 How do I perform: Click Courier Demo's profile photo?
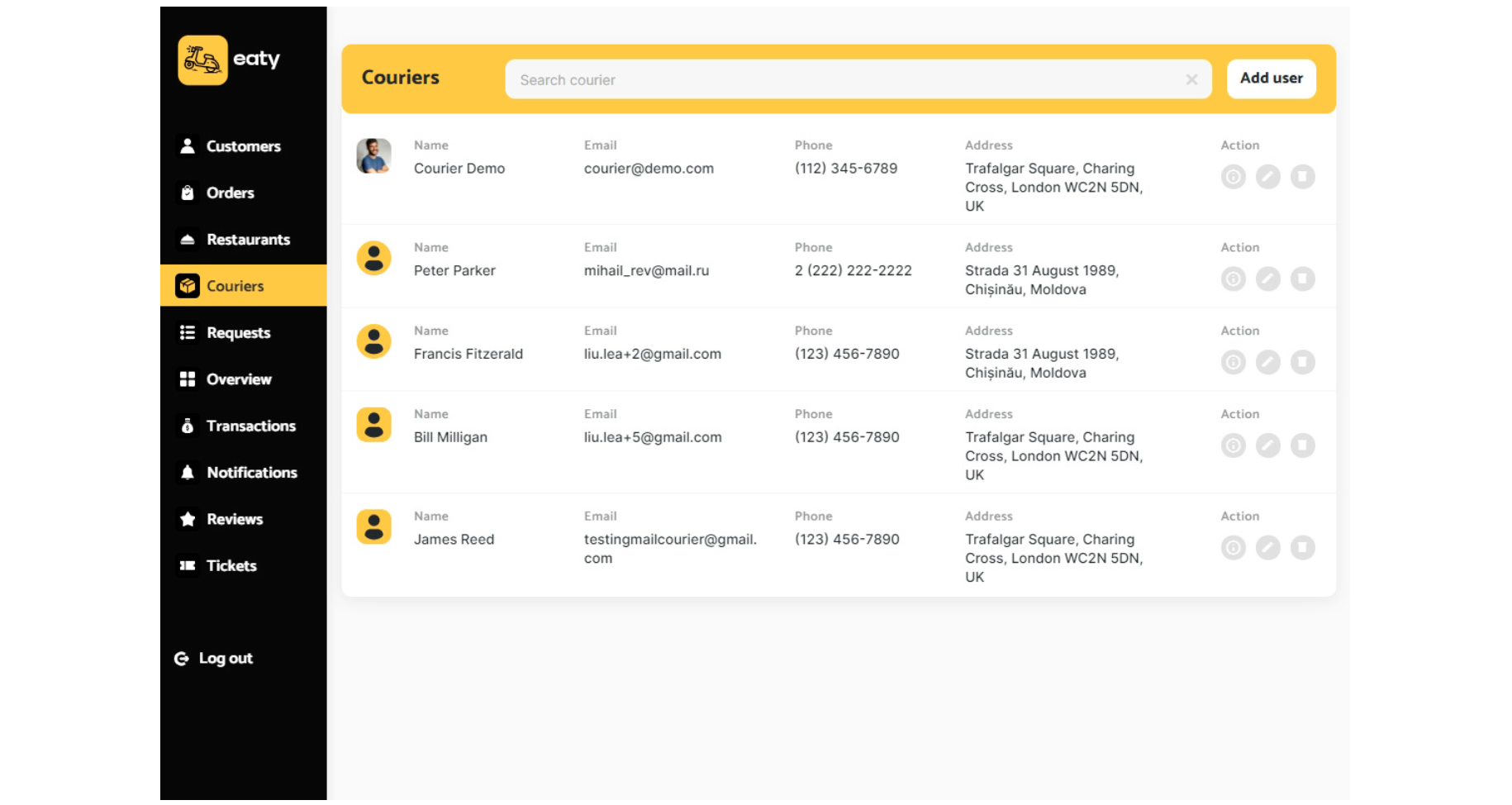[373, 156]
